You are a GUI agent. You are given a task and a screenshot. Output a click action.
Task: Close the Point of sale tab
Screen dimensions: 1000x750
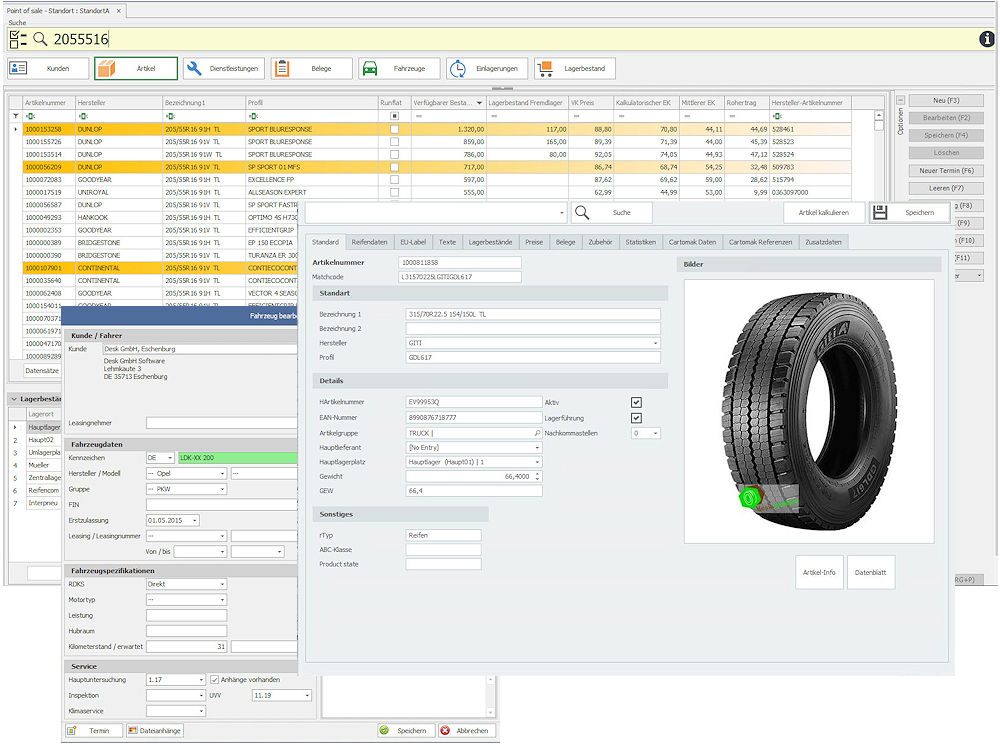[x=119, y=11]
